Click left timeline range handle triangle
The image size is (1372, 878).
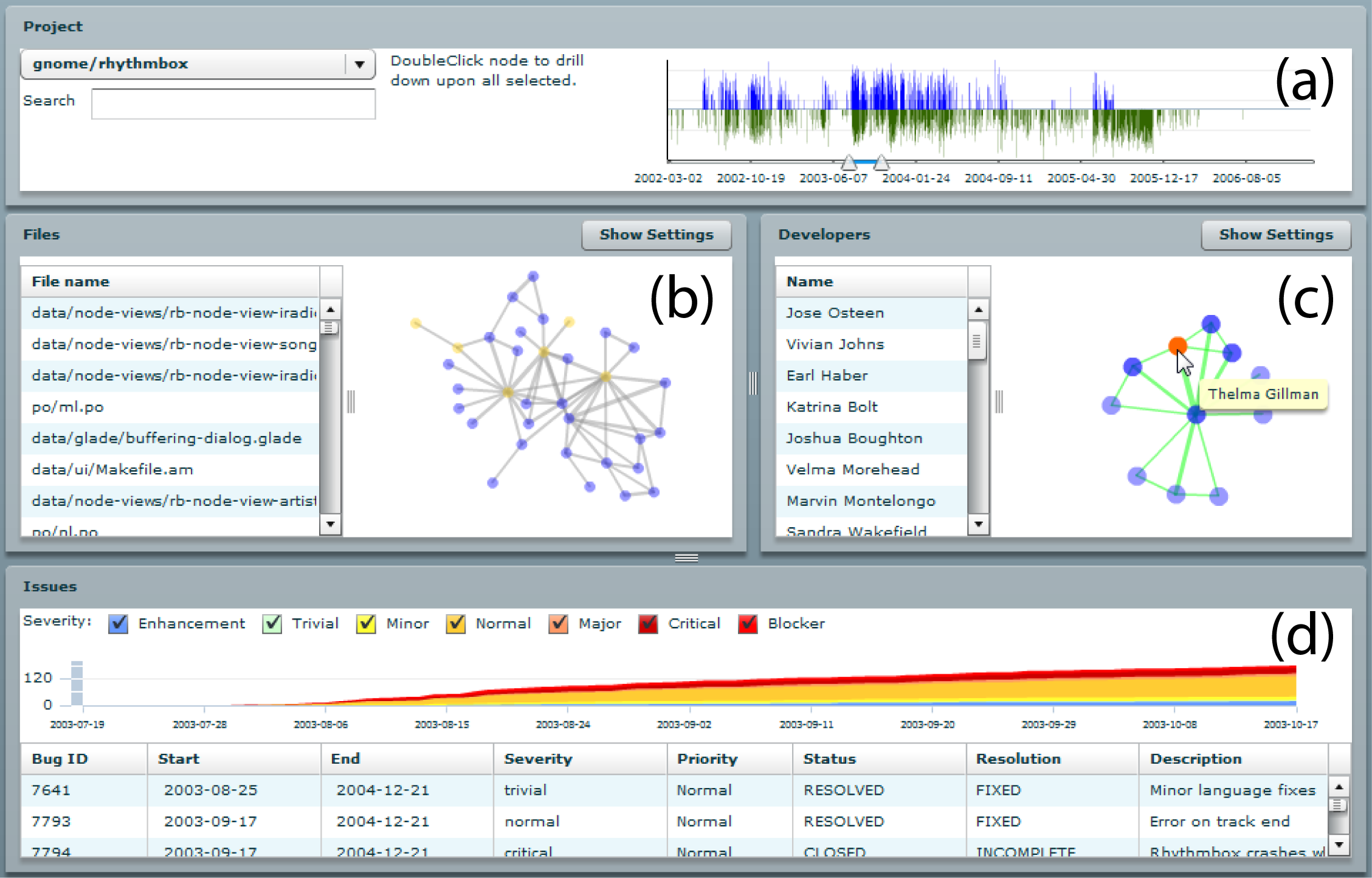point(849,163)
